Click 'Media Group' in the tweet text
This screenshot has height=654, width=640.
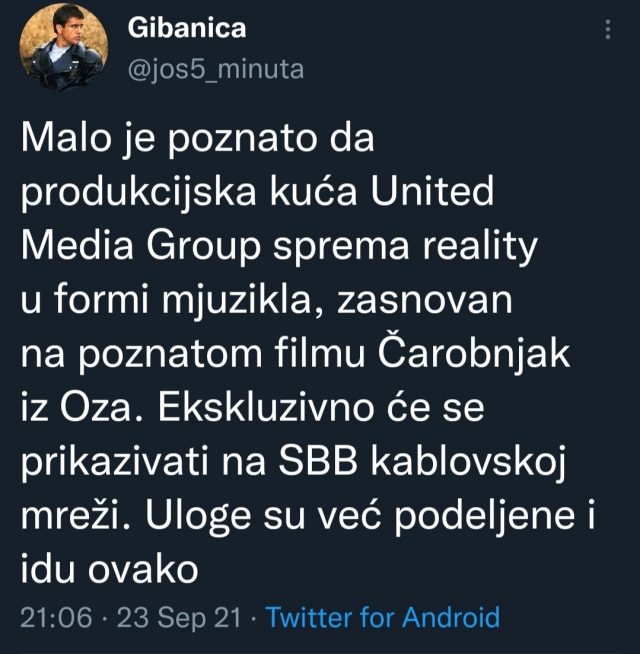[141, 245]
